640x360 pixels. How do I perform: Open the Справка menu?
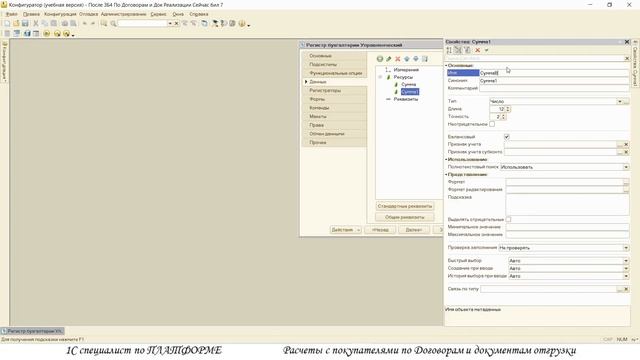[199, 14]
